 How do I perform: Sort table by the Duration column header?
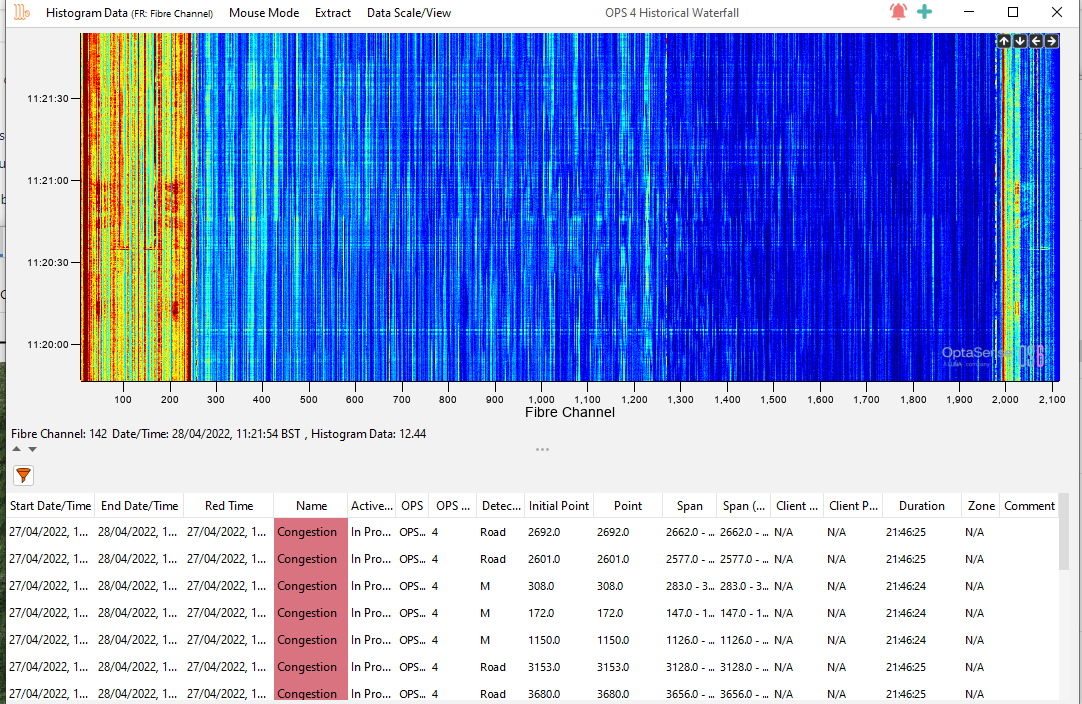click(921, 506)
